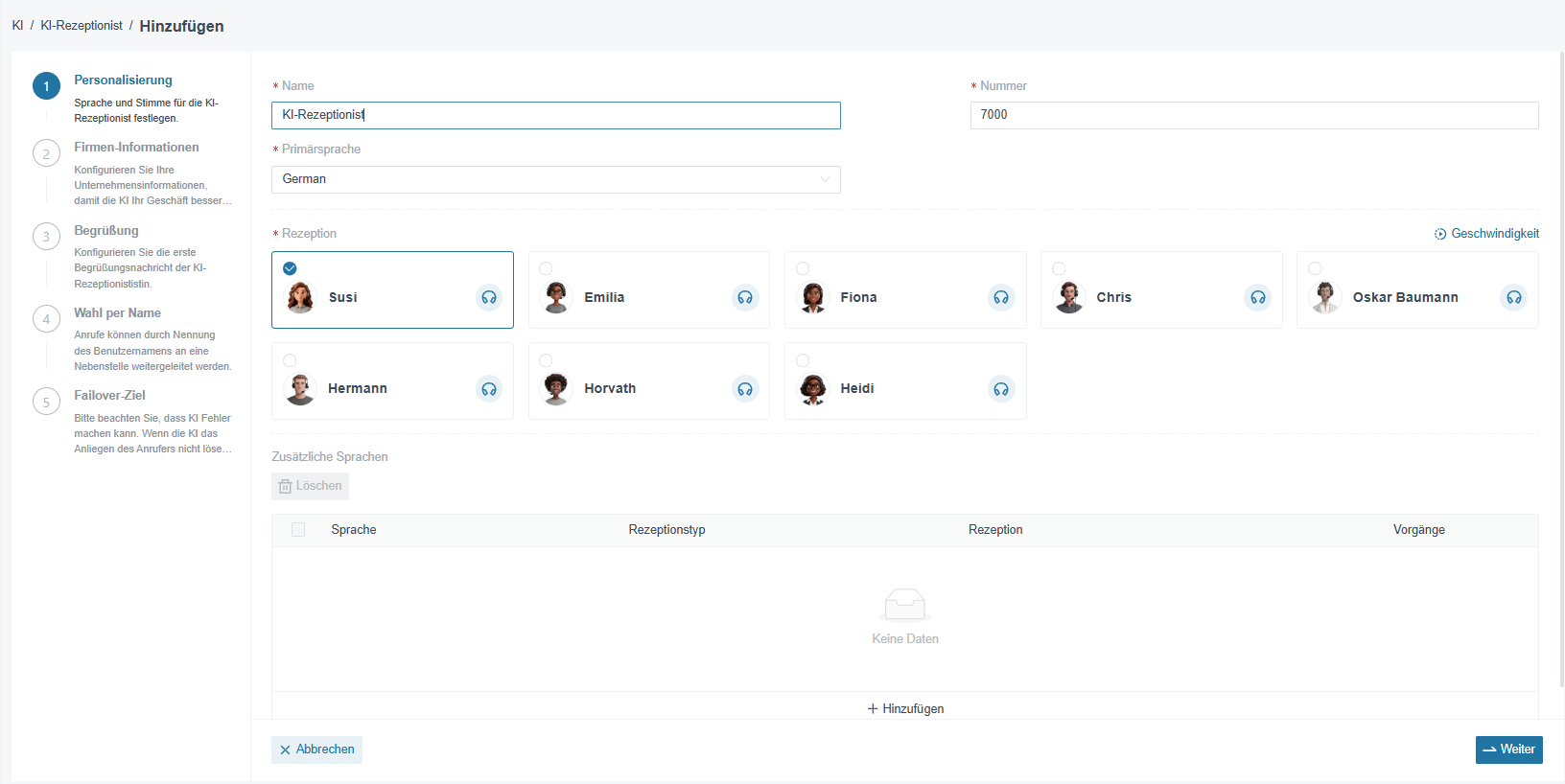The height and width of the screenshot is (784, 1565).
Task: Select the Chris receptionist radio button
Action: coord(1059,268)
